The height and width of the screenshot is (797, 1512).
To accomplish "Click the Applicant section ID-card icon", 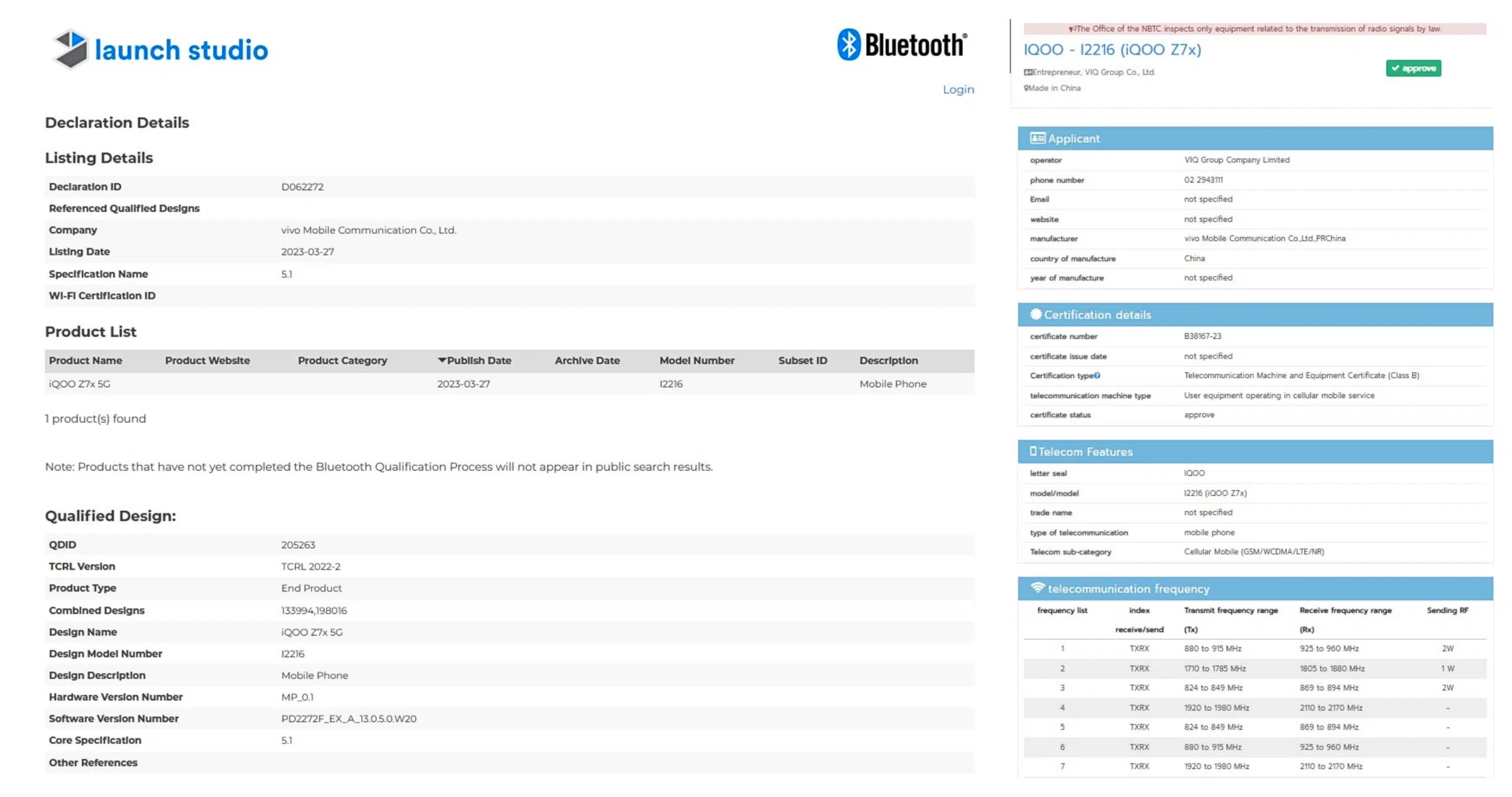I will tap(1037, 138).
